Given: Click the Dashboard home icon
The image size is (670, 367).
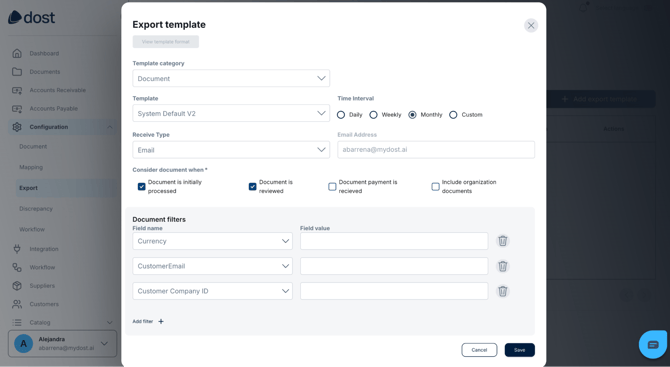Looking at the screenshot, I should pyautogui.click(x=17, y=53).
